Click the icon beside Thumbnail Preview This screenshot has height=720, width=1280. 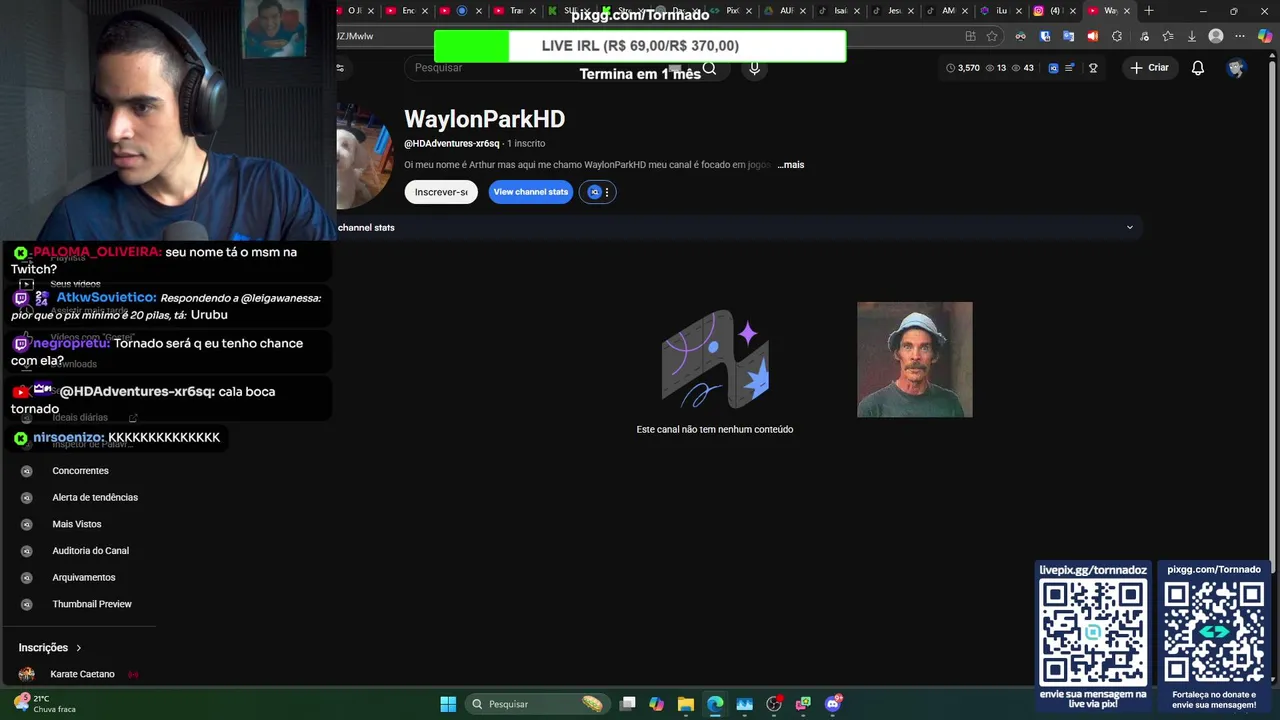(x=27, y=604)
